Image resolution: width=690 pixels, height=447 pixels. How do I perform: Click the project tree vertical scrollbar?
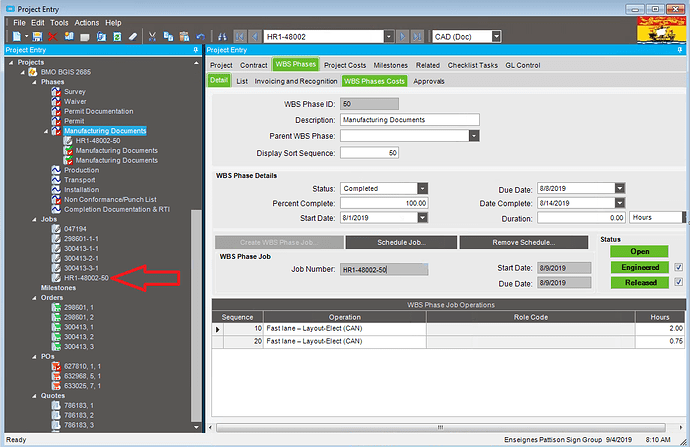196,316
